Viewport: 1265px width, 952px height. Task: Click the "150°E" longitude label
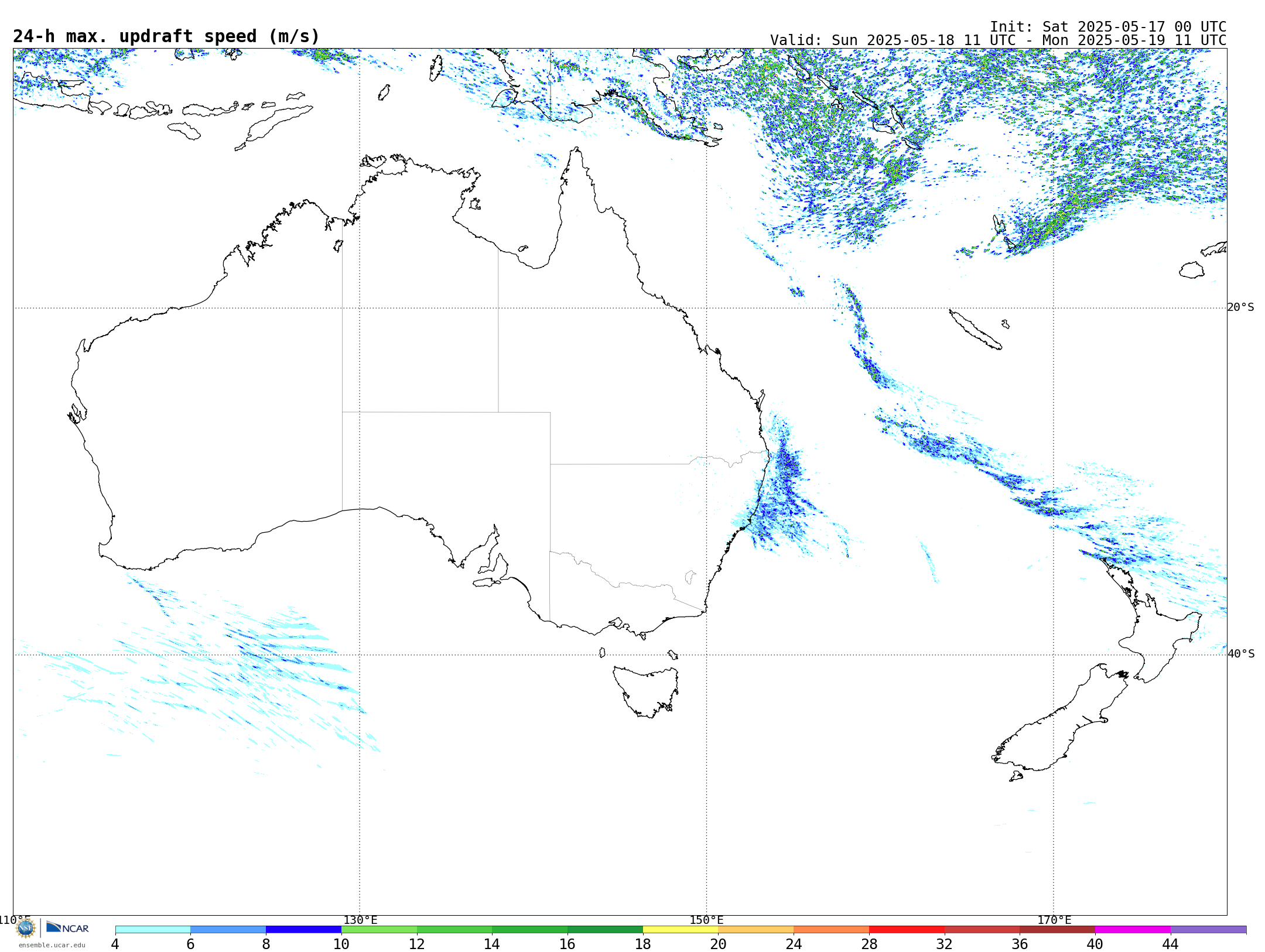[707, 920]
